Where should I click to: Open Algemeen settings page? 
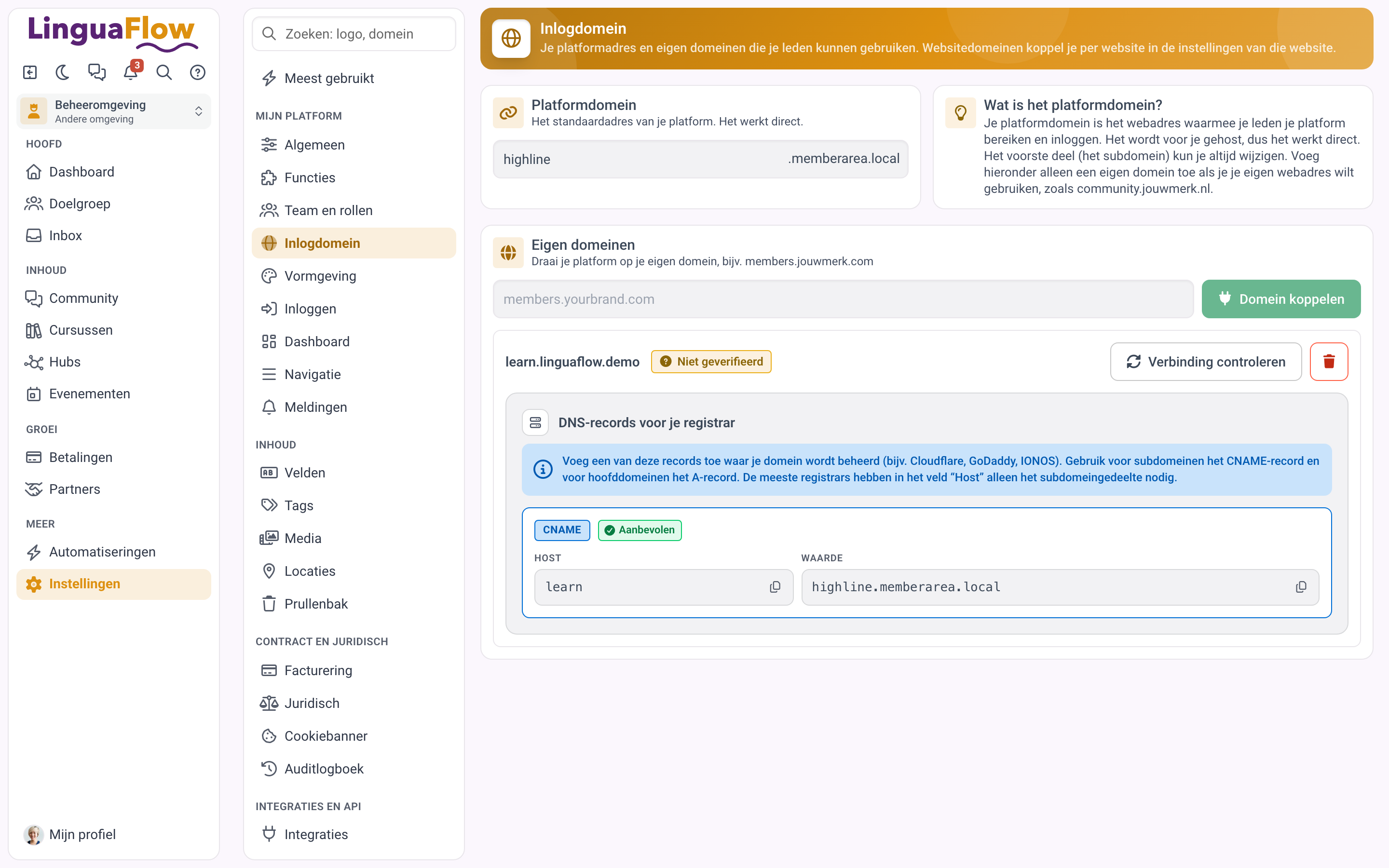354,145
